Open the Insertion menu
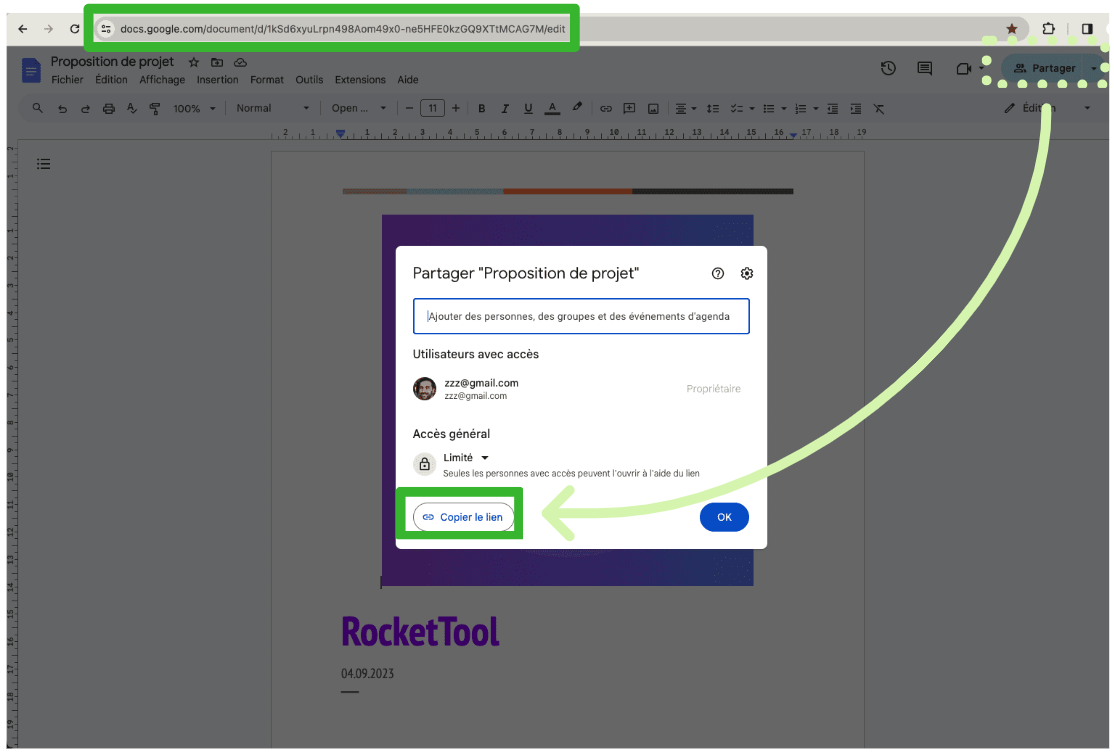Viewport: 1114px width, 753px height. (x=217, y=80)
